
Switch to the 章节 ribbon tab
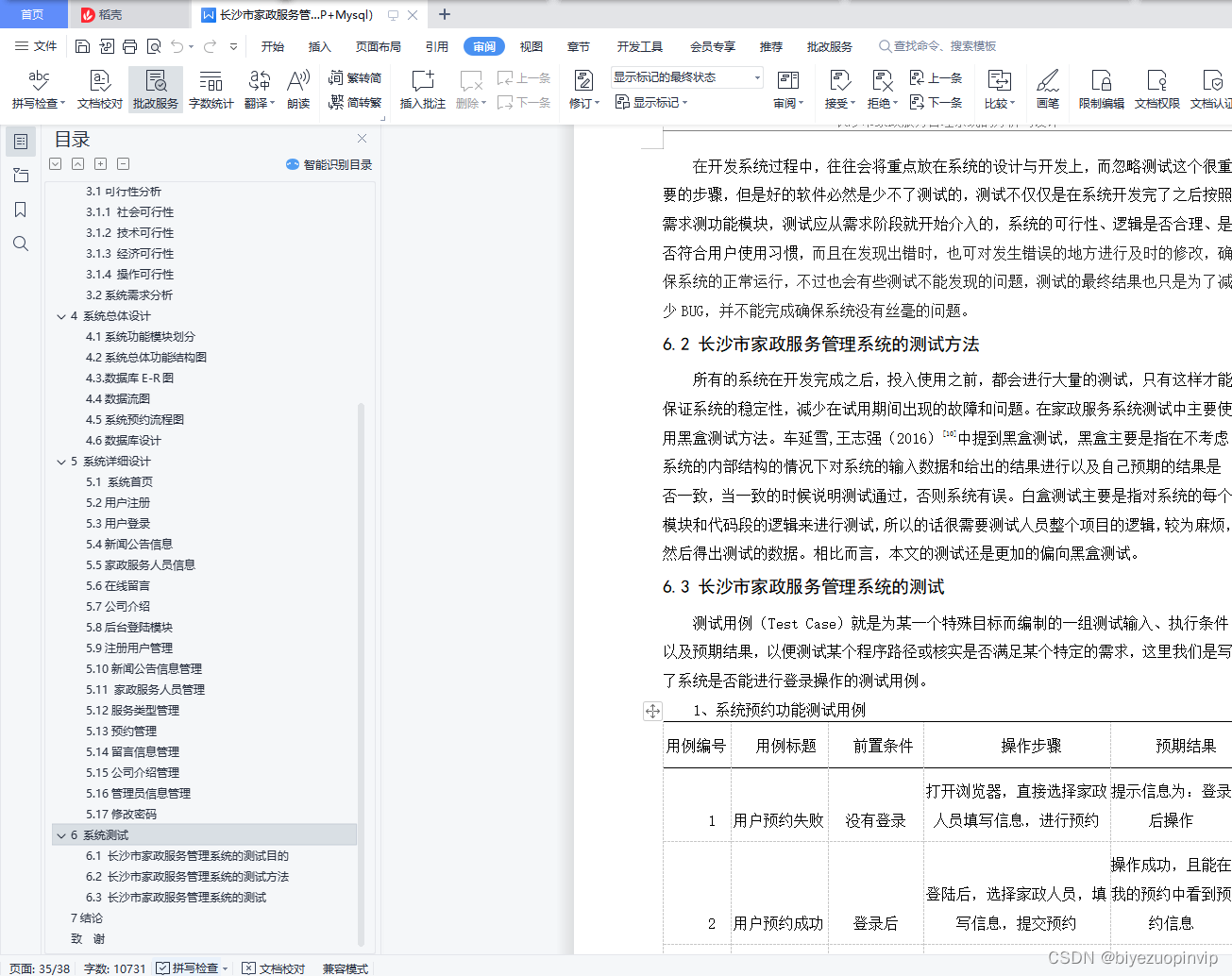(x=579, y=46)
